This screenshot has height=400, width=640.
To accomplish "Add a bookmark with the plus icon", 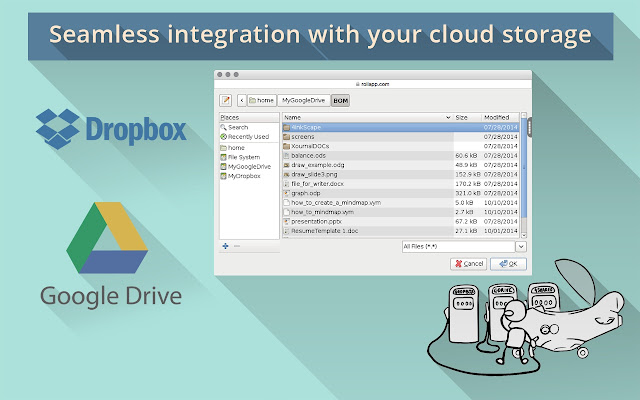I will (x=225, y=246).
